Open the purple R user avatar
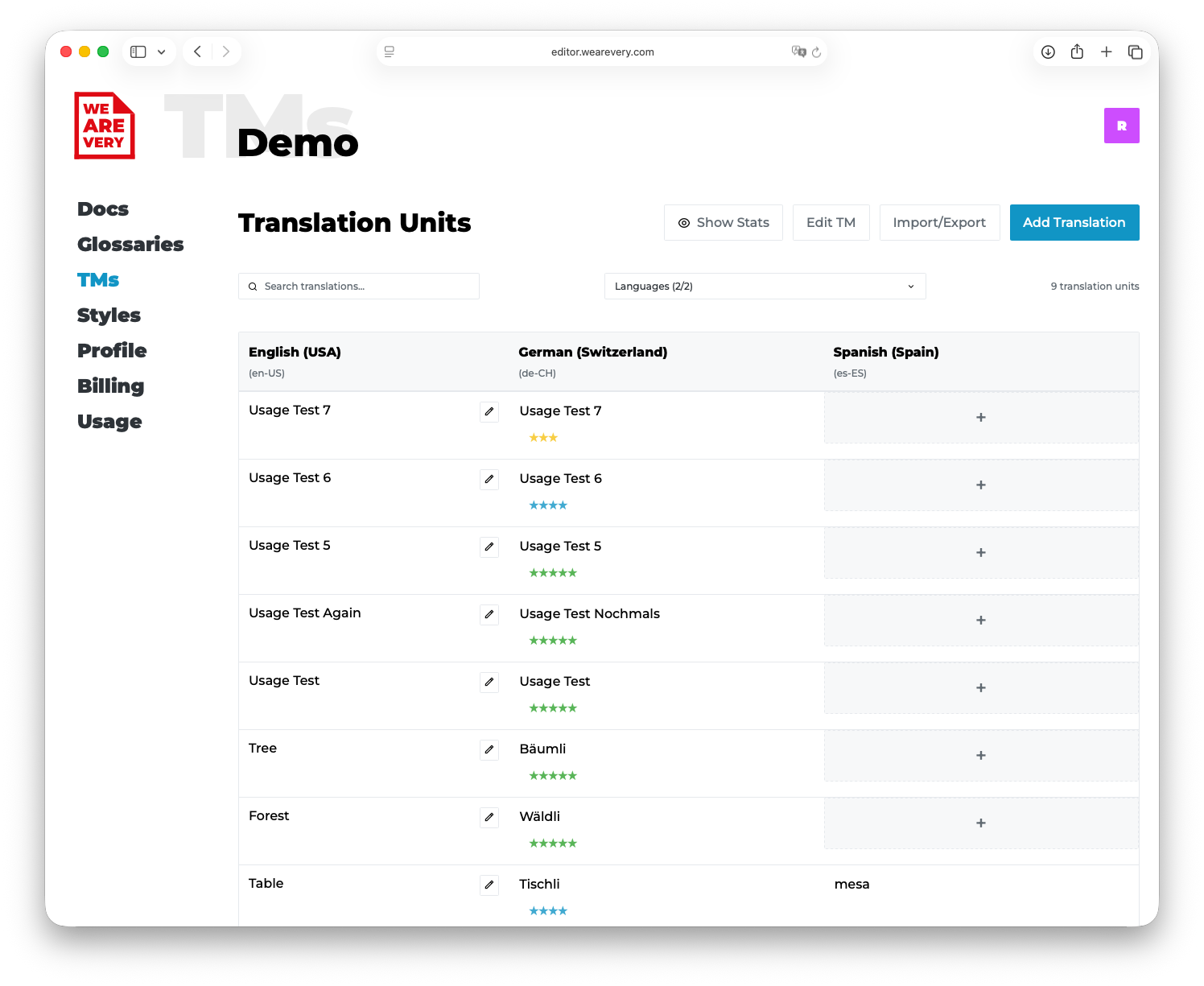The height and width of the screenshot is (986, 1204). point(1121,126)
